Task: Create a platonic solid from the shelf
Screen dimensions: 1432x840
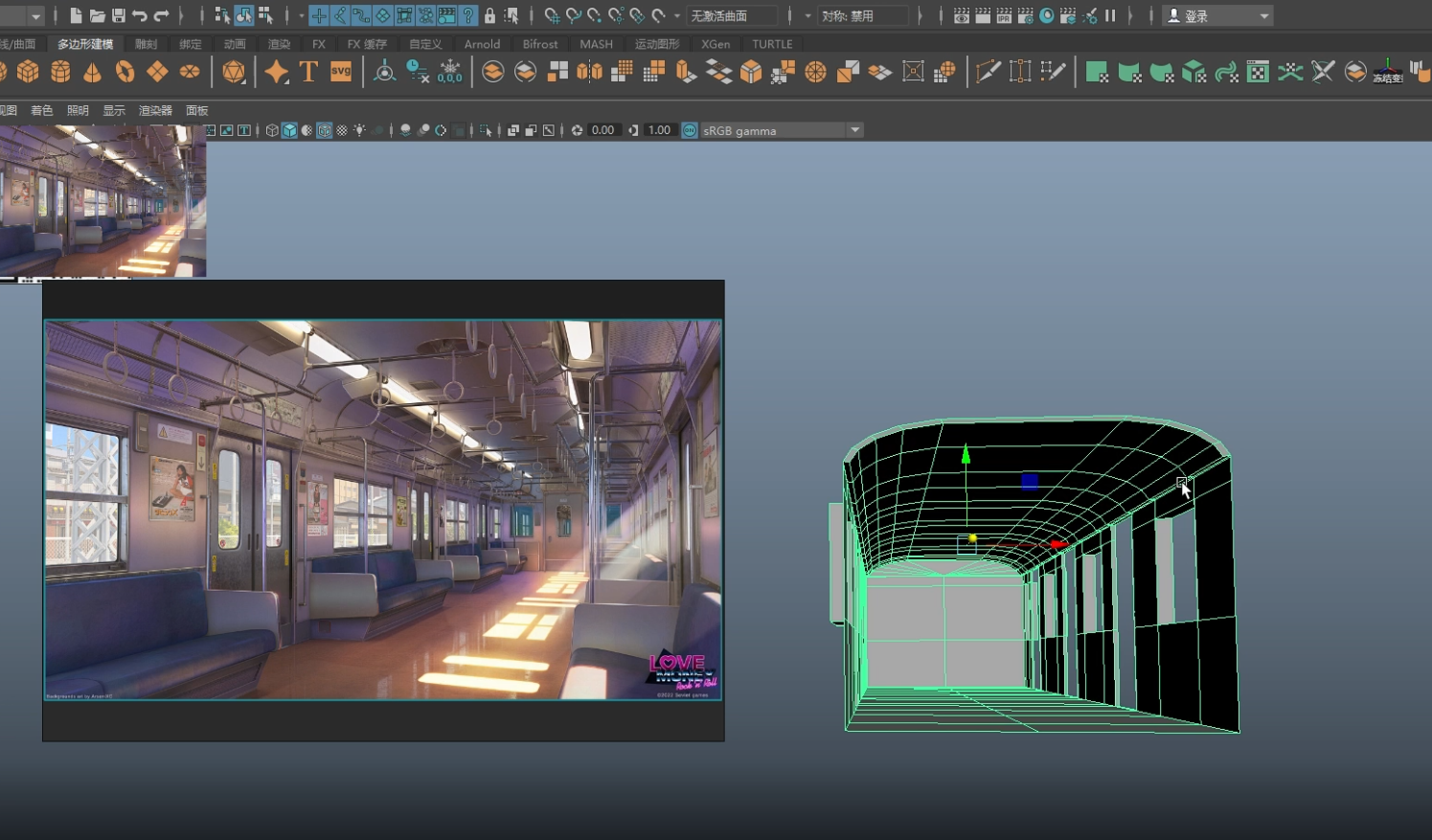Action: point(233,72)
